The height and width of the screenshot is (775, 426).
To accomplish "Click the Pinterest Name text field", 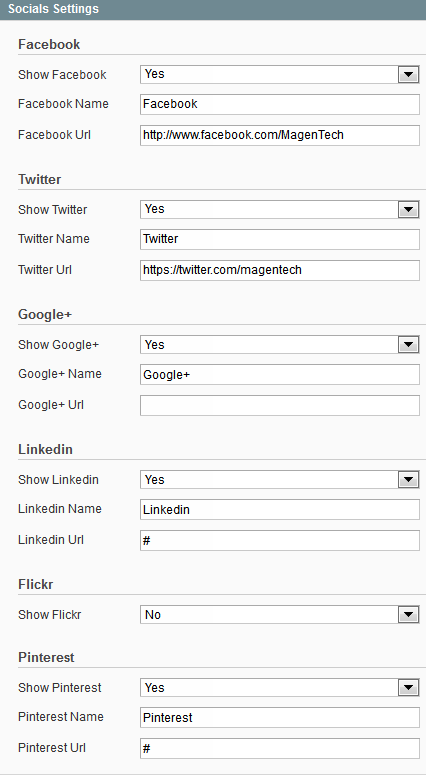I will 280,718.
